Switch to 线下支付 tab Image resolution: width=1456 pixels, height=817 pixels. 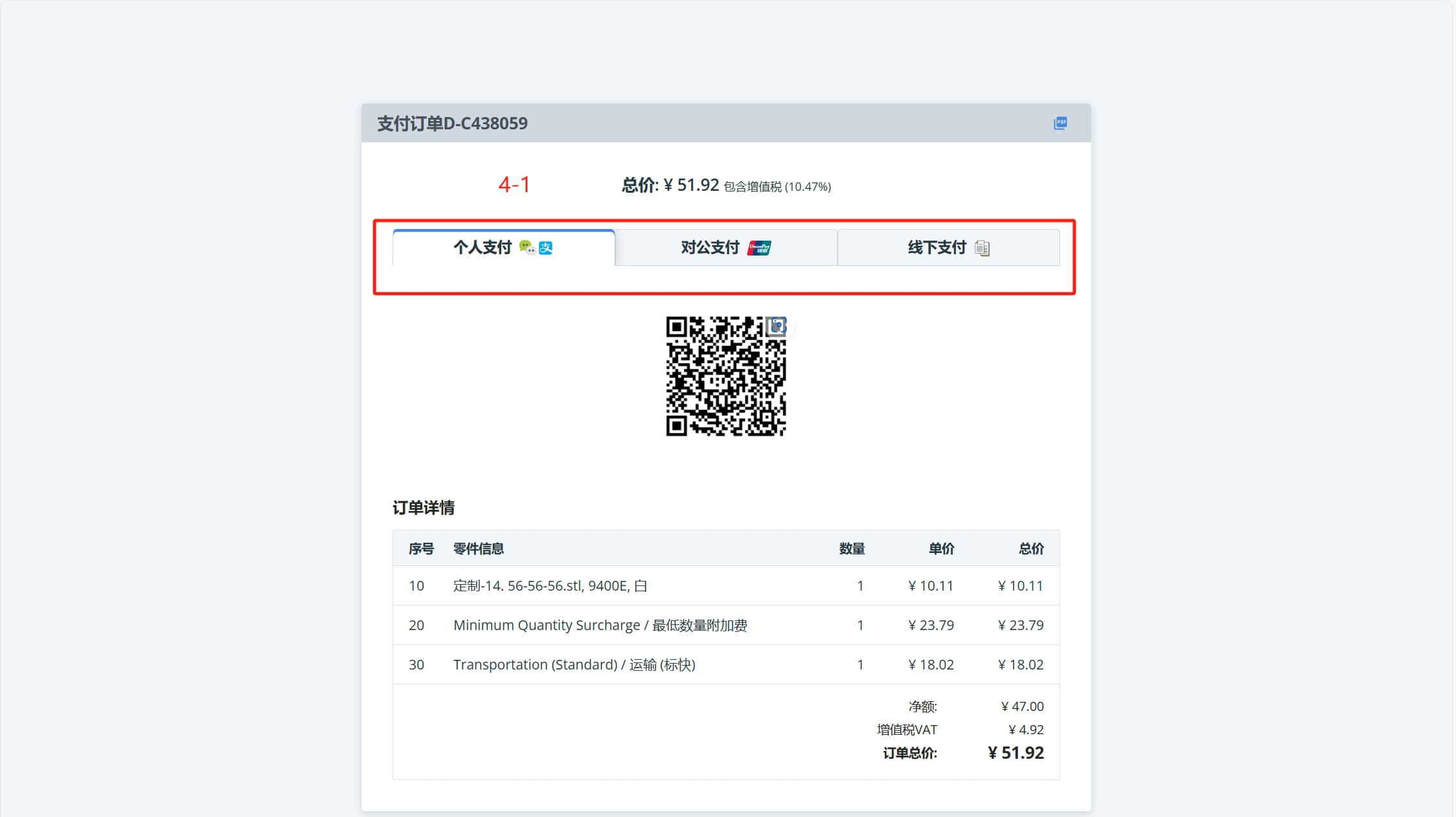click(949, 248)
